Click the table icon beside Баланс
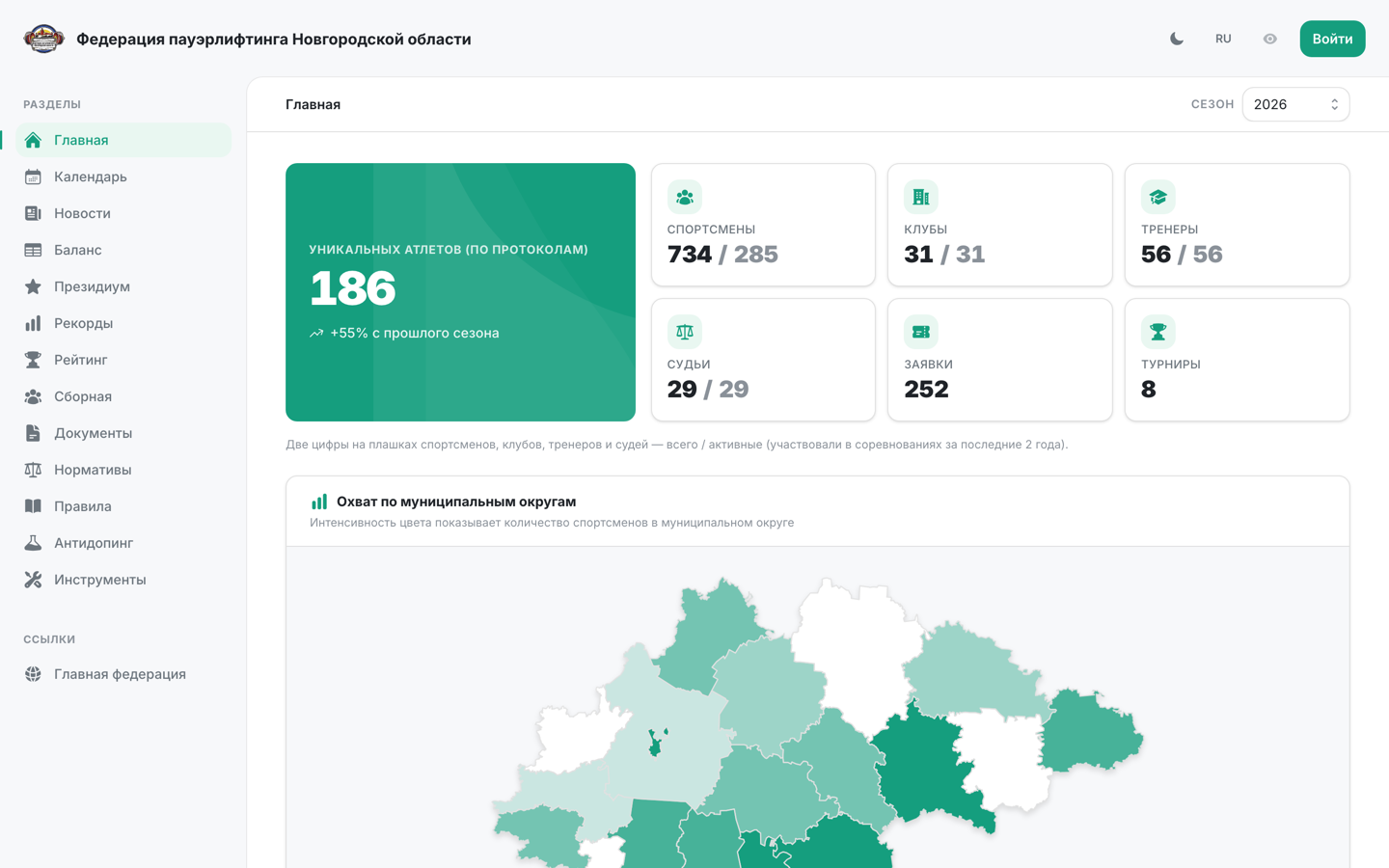 pyautogui.click(x=33, y=250)
